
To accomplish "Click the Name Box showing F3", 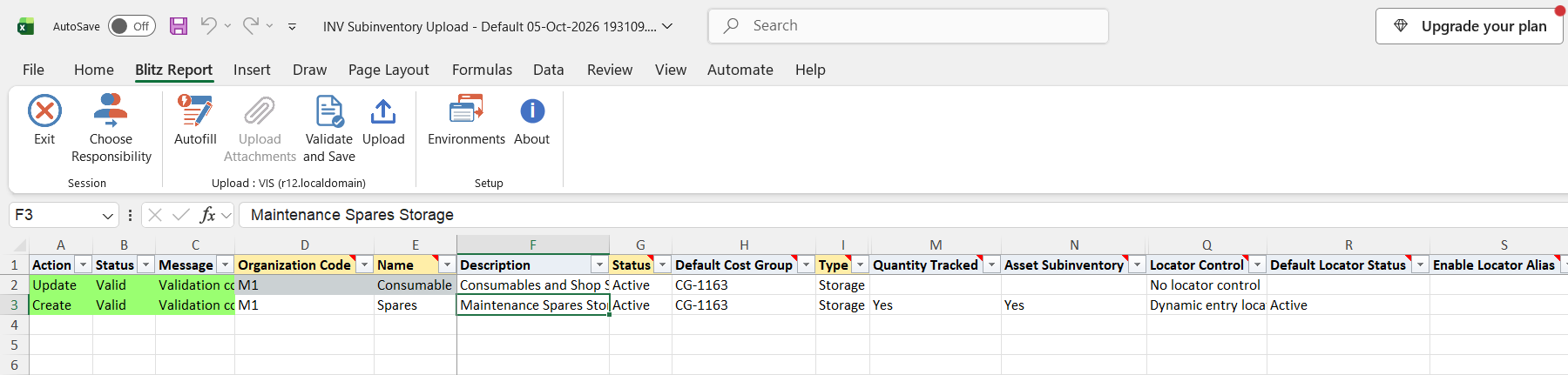I will [54, 215].
